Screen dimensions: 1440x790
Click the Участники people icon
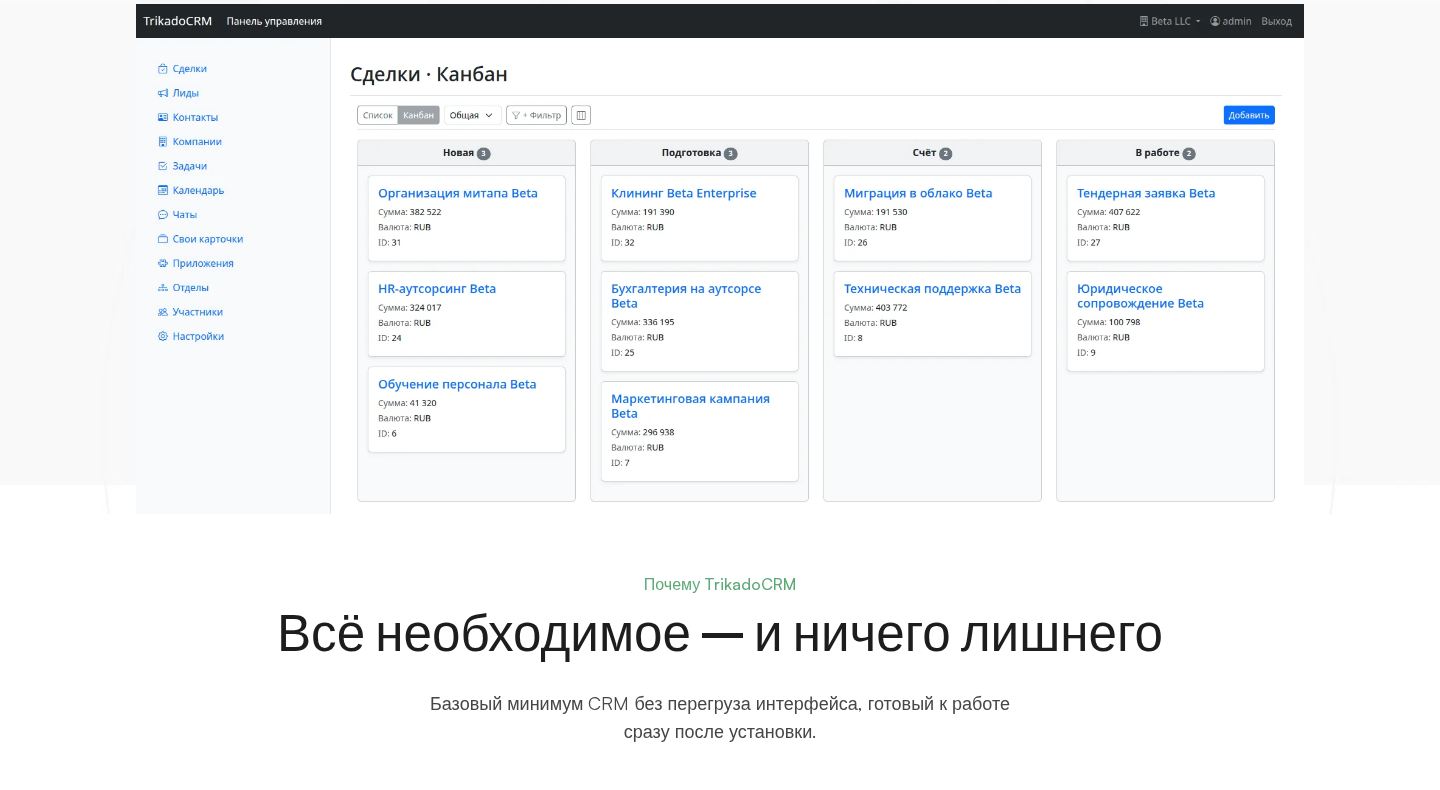pos(162,312)
